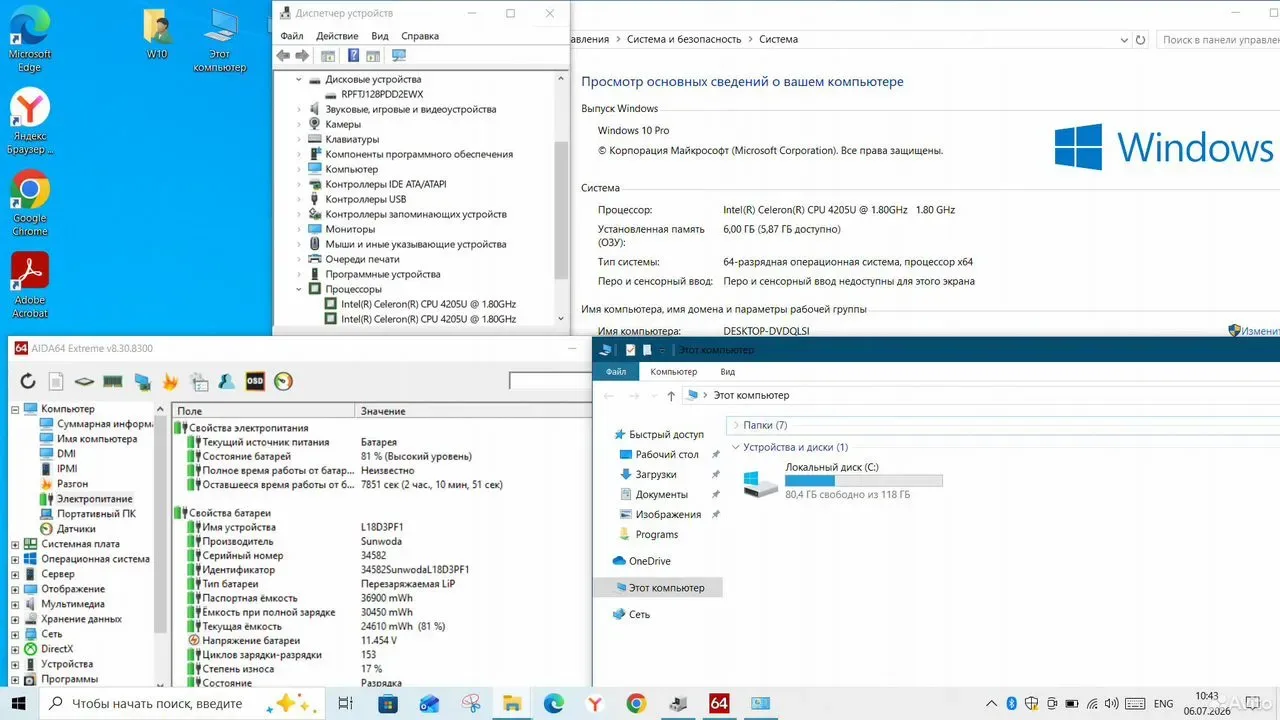
Task: Open Adobe Acrobat desktop shortcut
Action: pyautogui.click(x=30, y=285)
